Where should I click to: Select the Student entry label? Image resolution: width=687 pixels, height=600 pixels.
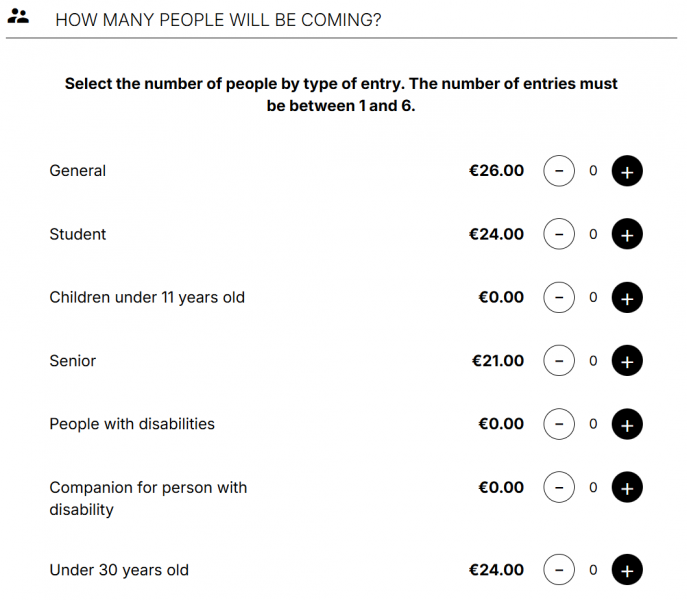(78, 234)
